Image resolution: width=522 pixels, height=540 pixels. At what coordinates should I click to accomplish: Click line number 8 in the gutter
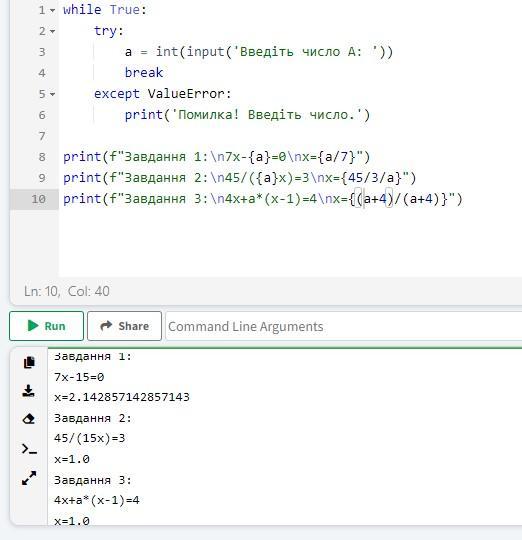[42, 157]
